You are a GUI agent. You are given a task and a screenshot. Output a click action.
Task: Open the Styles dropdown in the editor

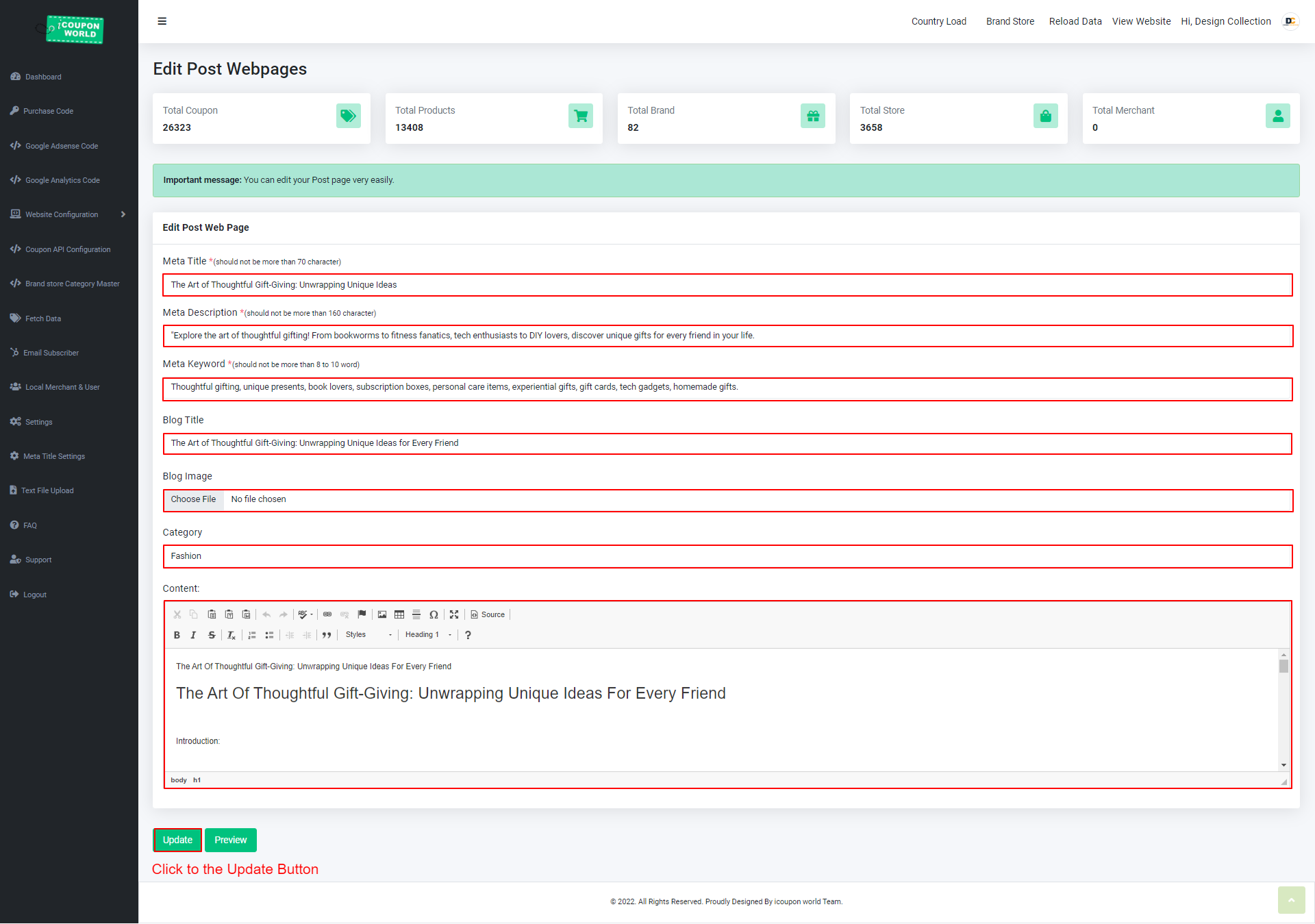pos(368,635)
